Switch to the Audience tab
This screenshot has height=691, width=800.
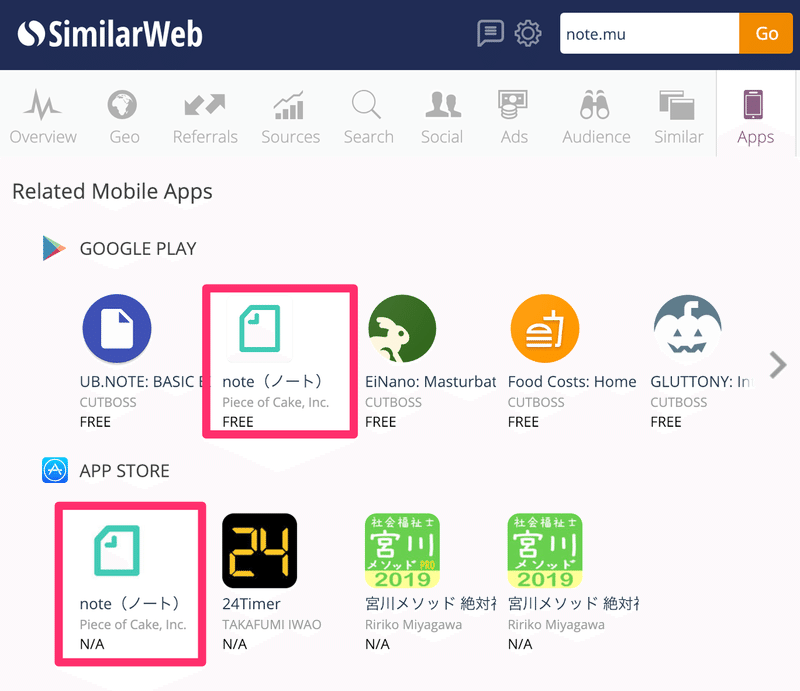(596, 117)
